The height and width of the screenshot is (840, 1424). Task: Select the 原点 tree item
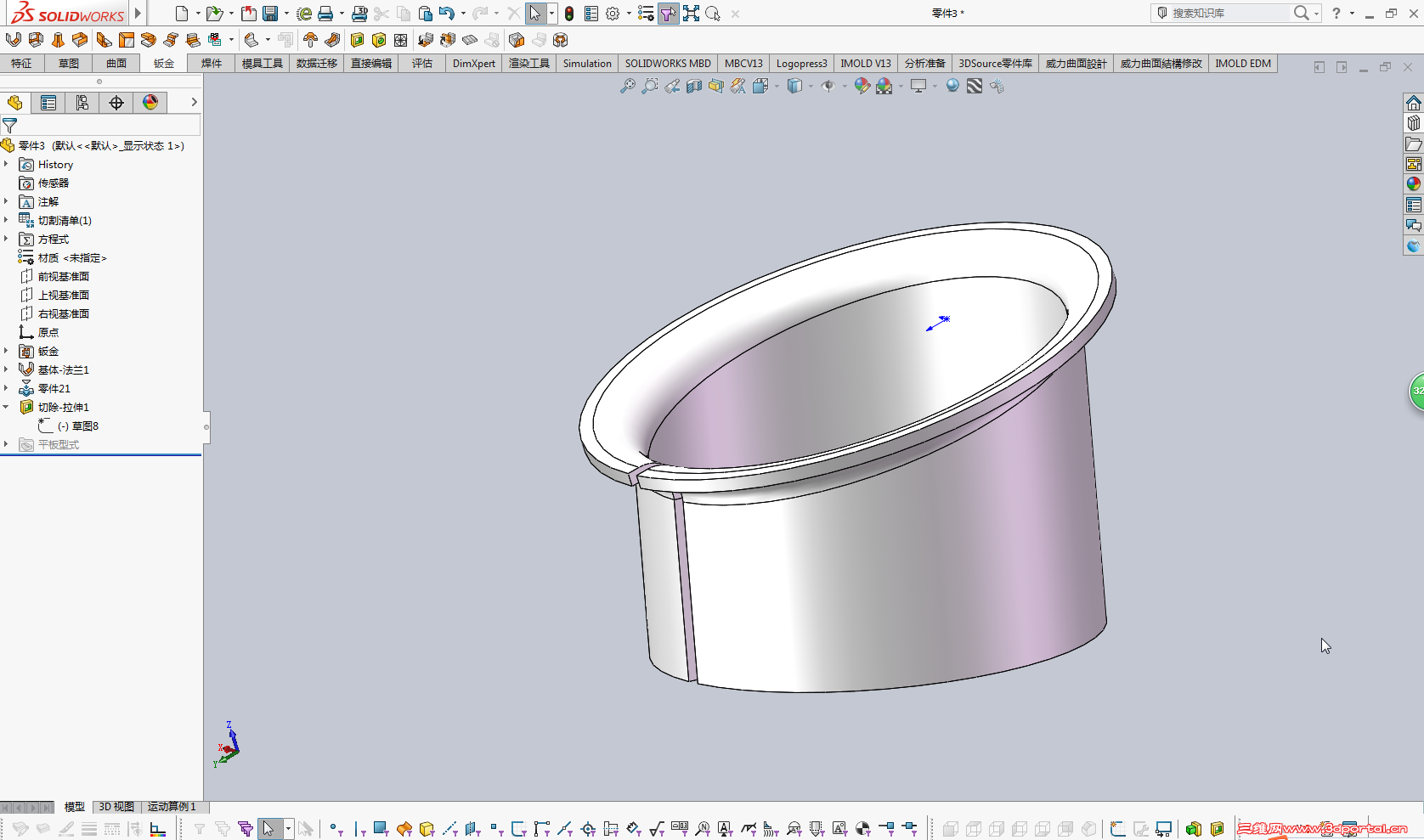[48, 332]
